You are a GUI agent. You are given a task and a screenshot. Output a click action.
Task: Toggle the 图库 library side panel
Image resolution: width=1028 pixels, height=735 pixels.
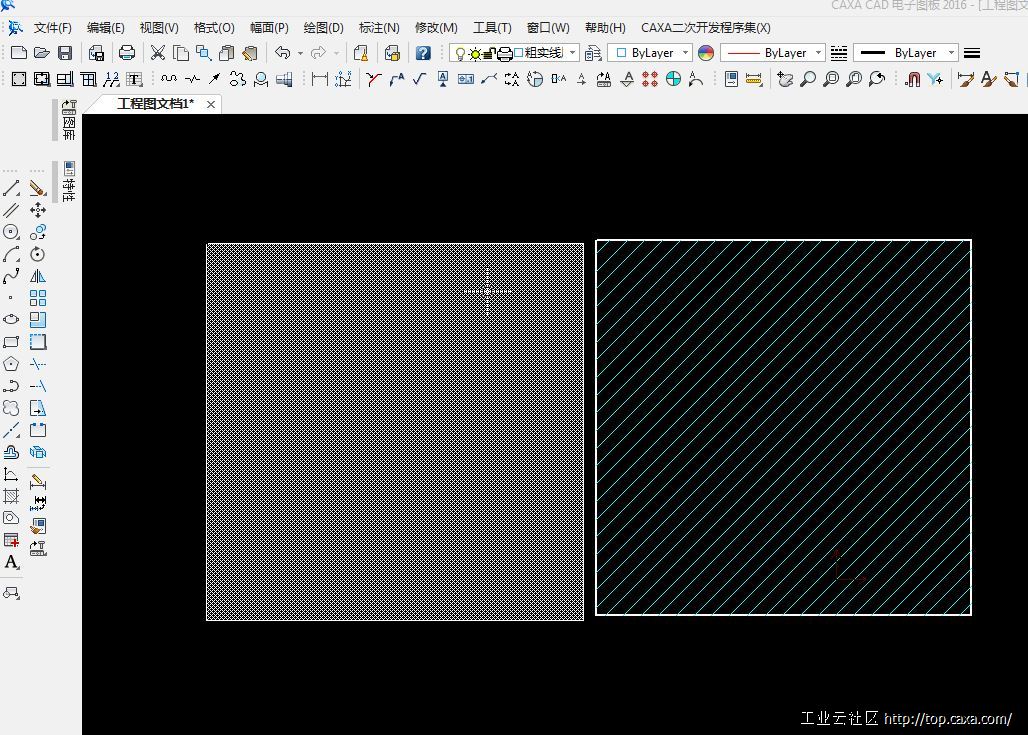pyautogui.click(x=69, y=120)
